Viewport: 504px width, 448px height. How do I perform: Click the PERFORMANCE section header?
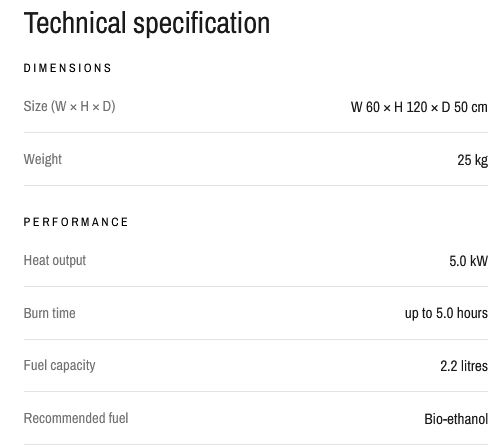click(76, 222)
